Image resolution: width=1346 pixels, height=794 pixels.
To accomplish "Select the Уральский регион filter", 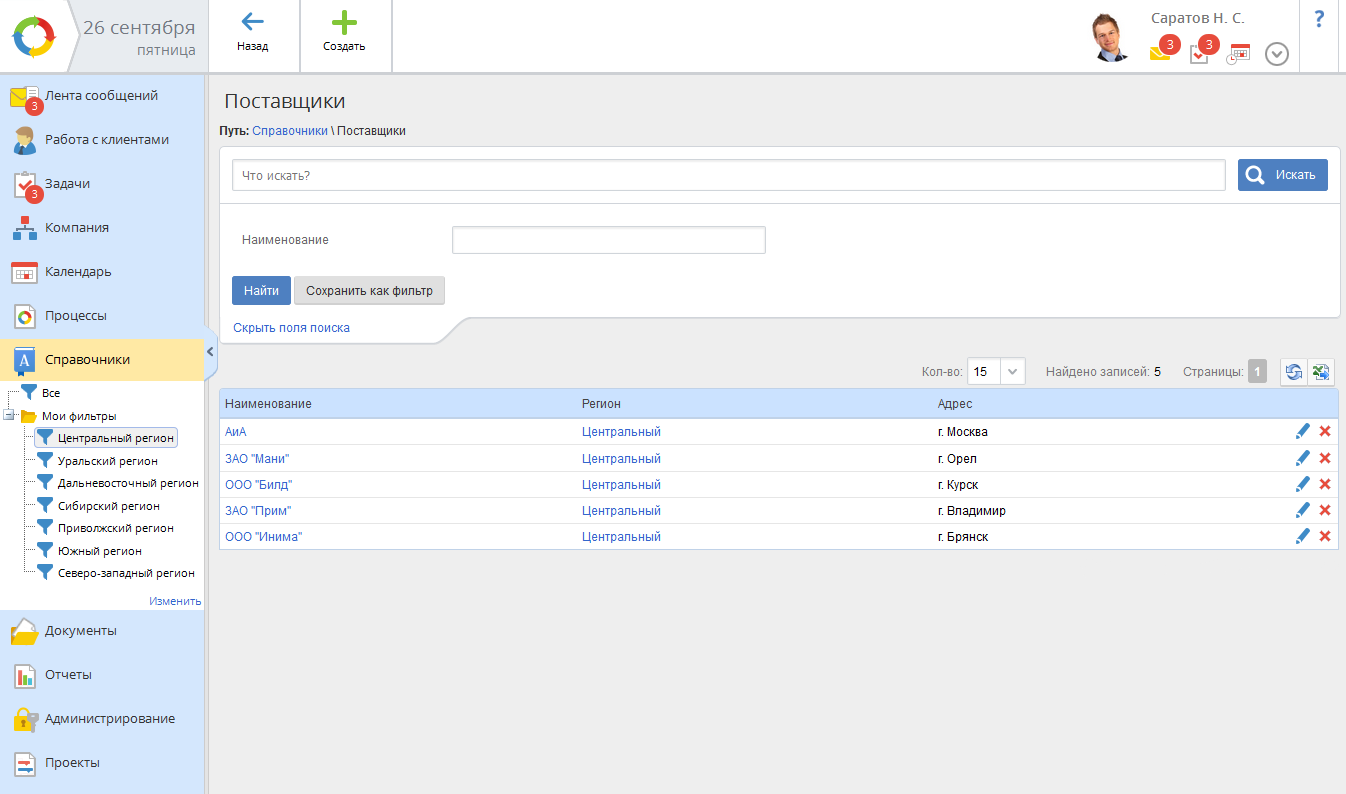I will coord(107,461).
